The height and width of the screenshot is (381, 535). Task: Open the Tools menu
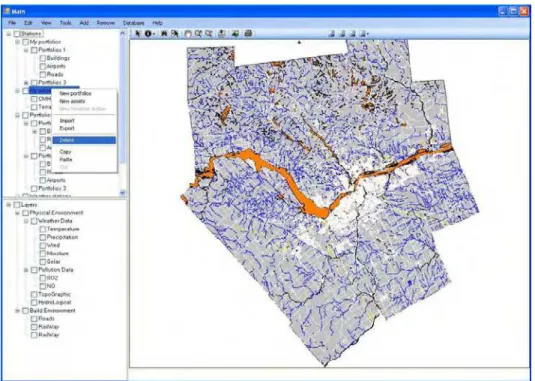click(x=66, y=23)
